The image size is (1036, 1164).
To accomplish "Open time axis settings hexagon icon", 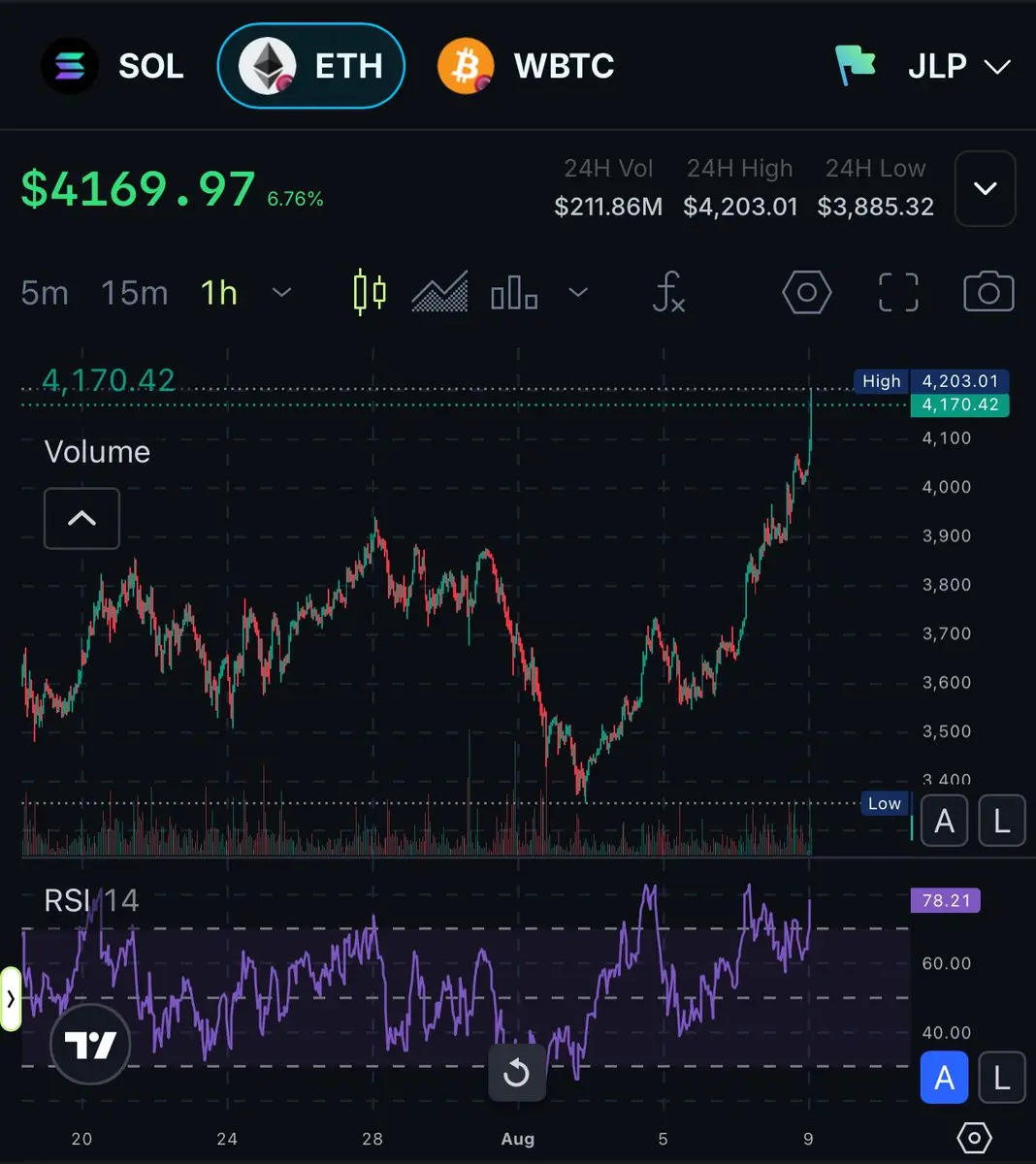I will [x=974, y=1137].
